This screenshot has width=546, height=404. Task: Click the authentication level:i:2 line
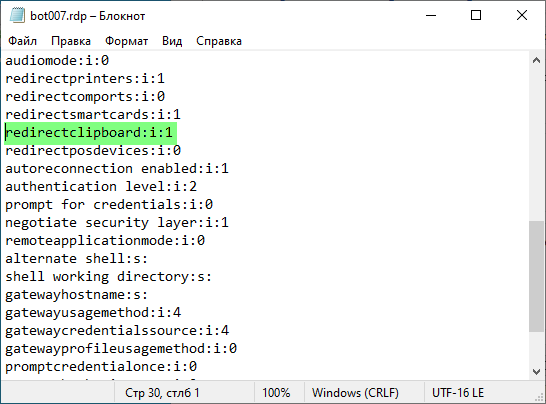point(101,187)
